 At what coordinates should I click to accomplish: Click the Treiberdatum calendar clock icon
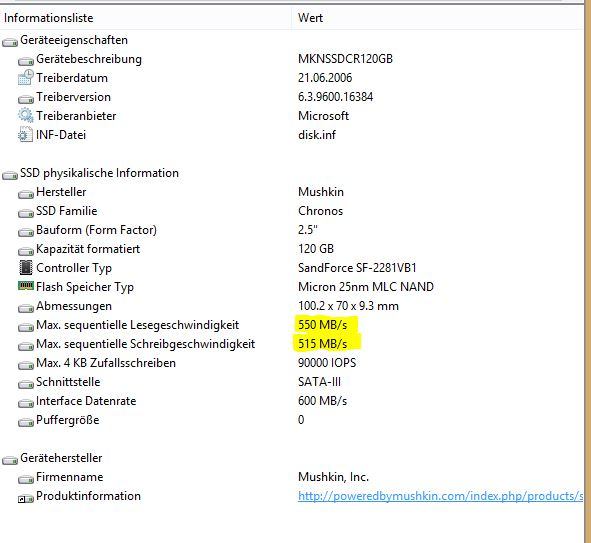pyautogui.click(x=26, y=77)
